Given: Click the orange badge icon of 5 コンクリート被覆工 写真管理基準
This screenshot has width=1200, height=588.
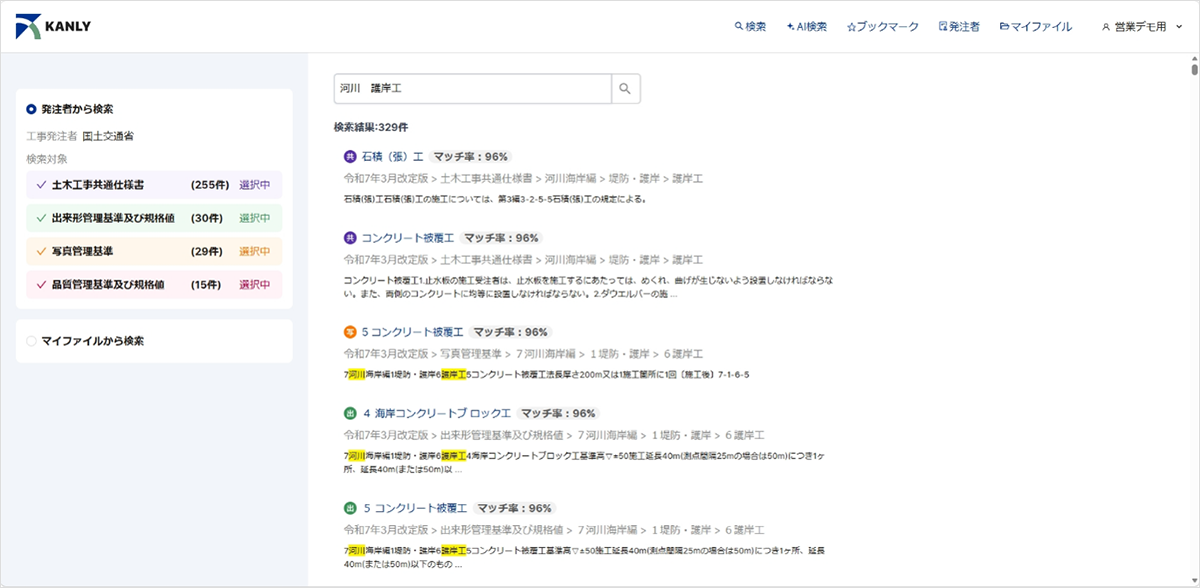Looking at the screenshot, I should click(x=350, y=332).
